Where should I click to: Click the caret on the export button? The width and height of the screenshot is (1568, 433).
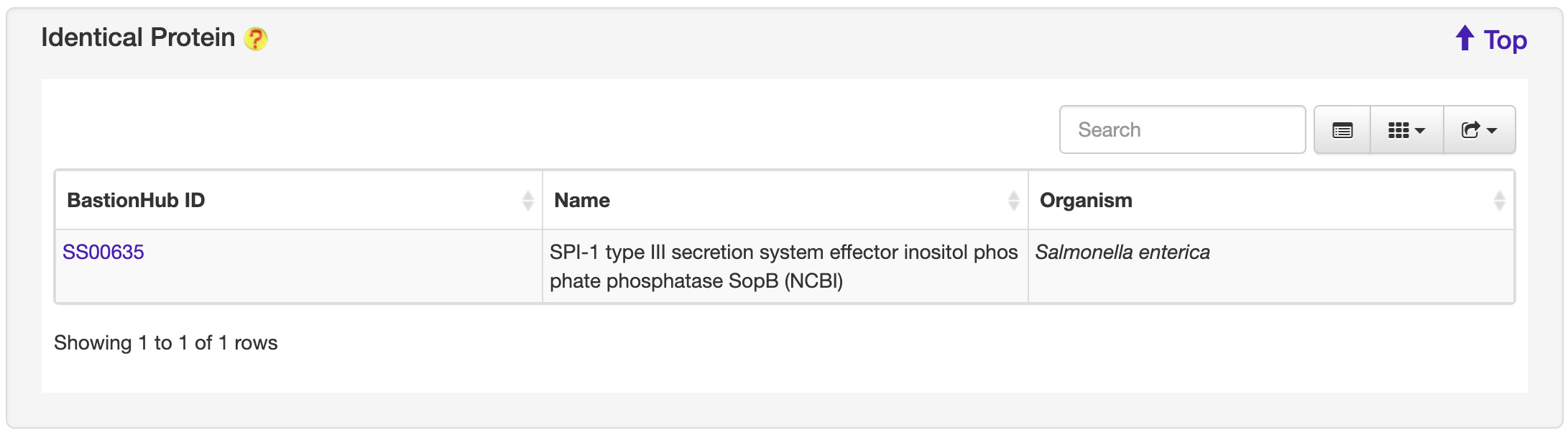[x=1492, y=131]
